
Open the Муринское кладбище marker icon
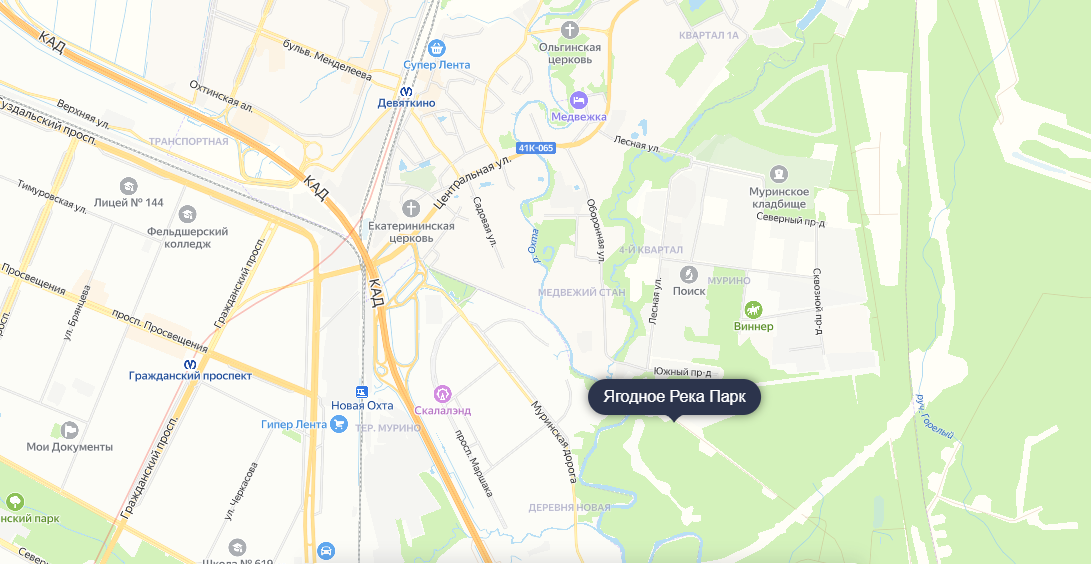[x=778, y=174]
